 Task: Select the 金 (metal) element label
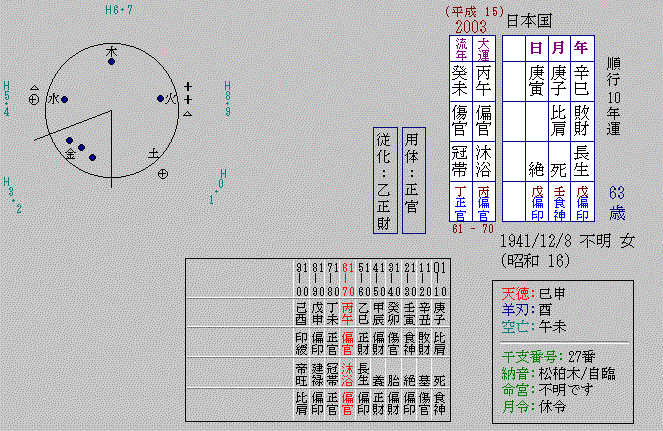[70, 155]
